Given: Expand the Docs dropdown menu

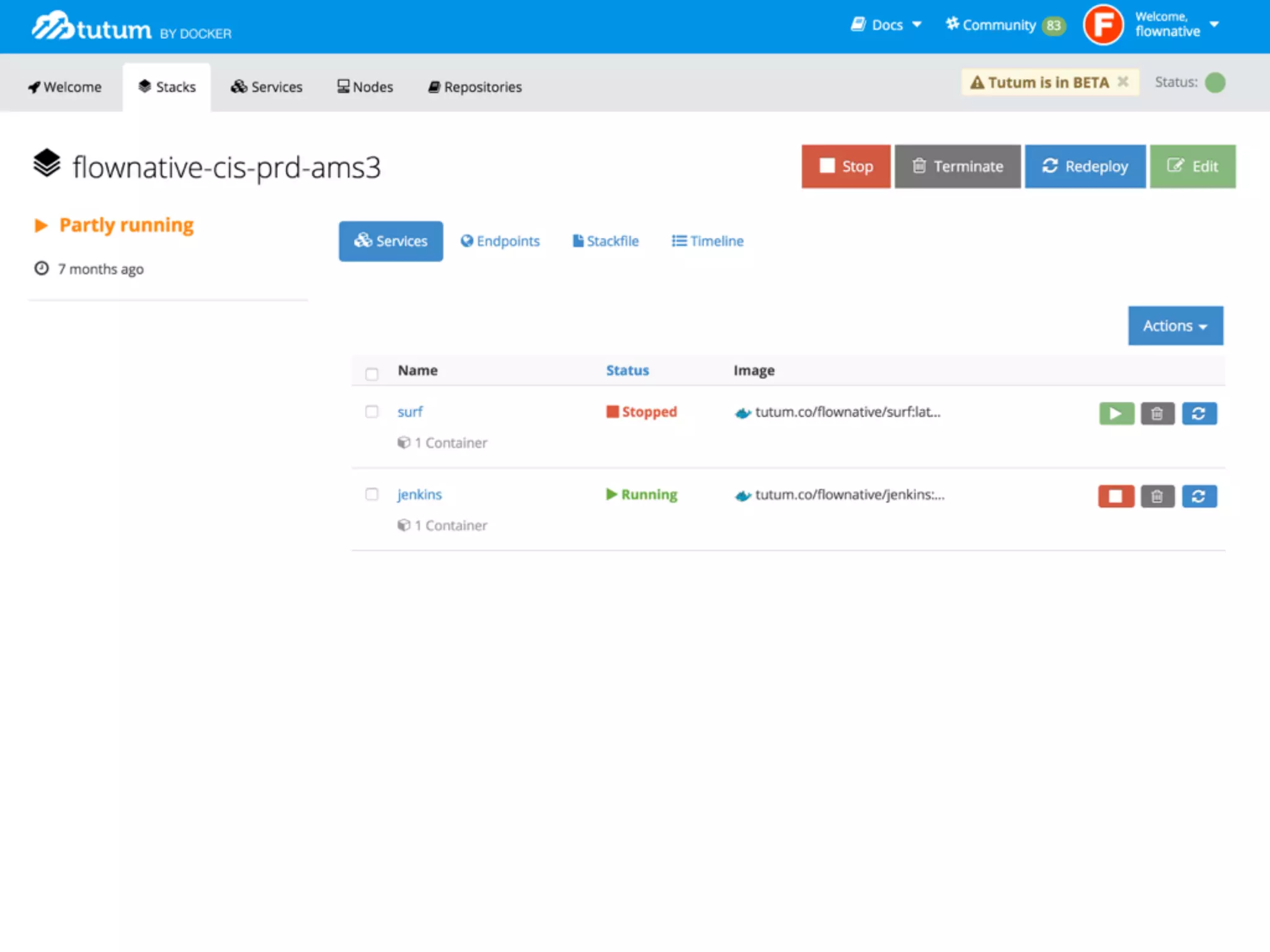Looking at the screenshot, I should pyautogui.click(x=887, y=25).
